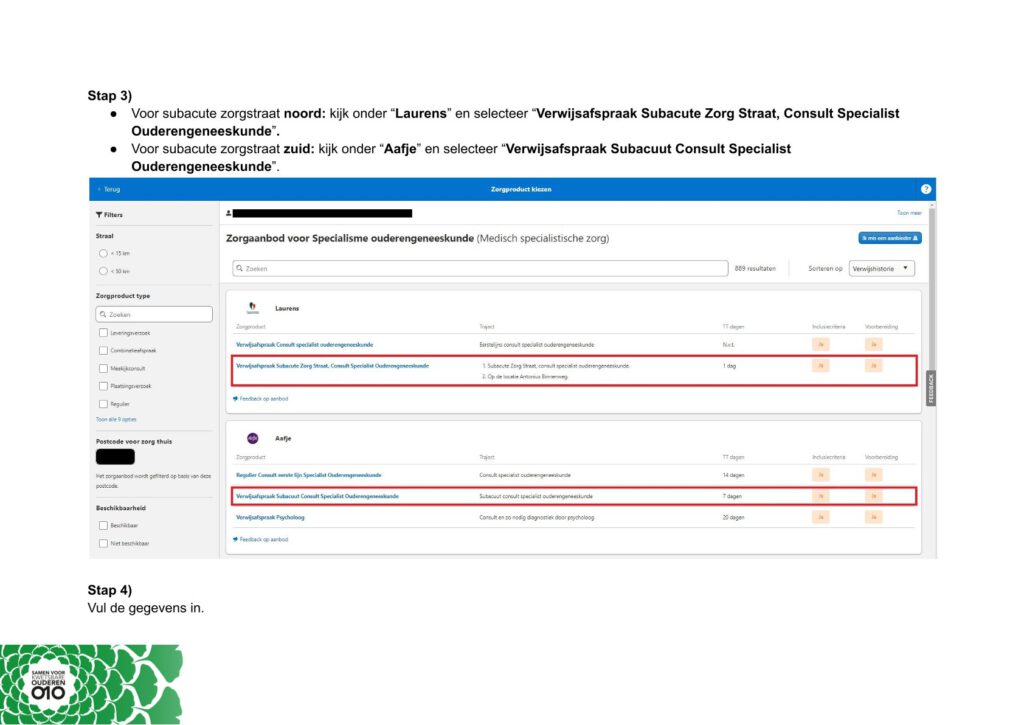Image resolution: width=1024 pixels, height=725 pixels.
Task: Click the '14 dagen' waiting time cell
Action: click(x=733, y=475)
